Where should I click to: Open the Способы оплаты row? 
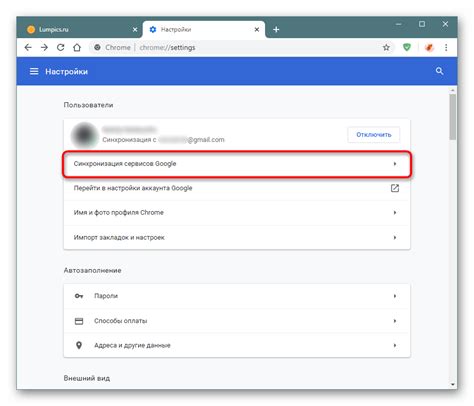tap(237, 321)
